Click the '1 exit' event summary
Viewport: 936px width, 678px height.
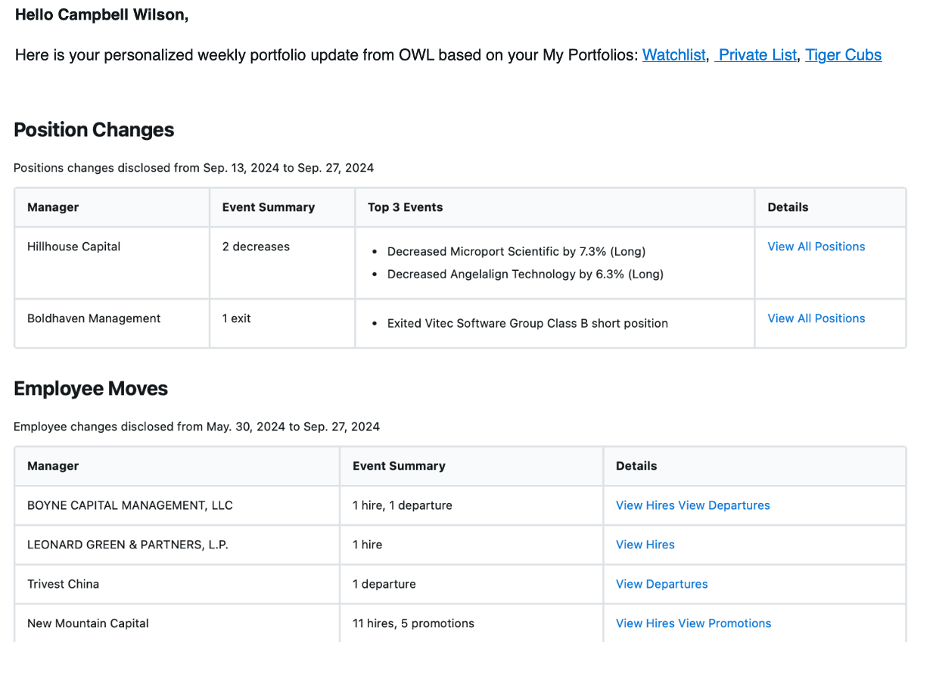click(x=236, y=318)
